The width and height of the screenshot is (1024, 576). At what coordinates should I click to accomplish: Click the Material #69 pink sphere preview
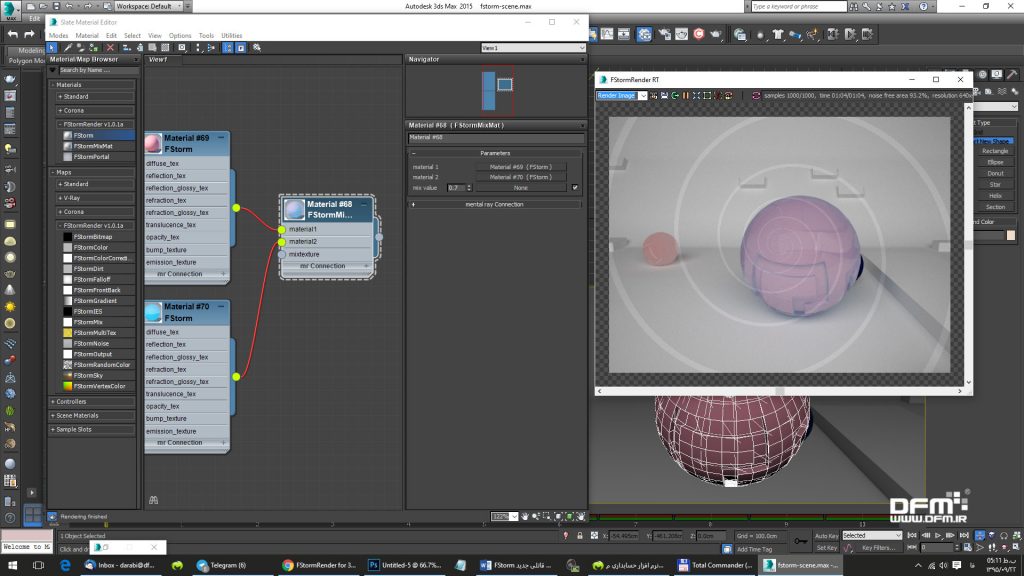pyautogui.click(x=153, y=143)
